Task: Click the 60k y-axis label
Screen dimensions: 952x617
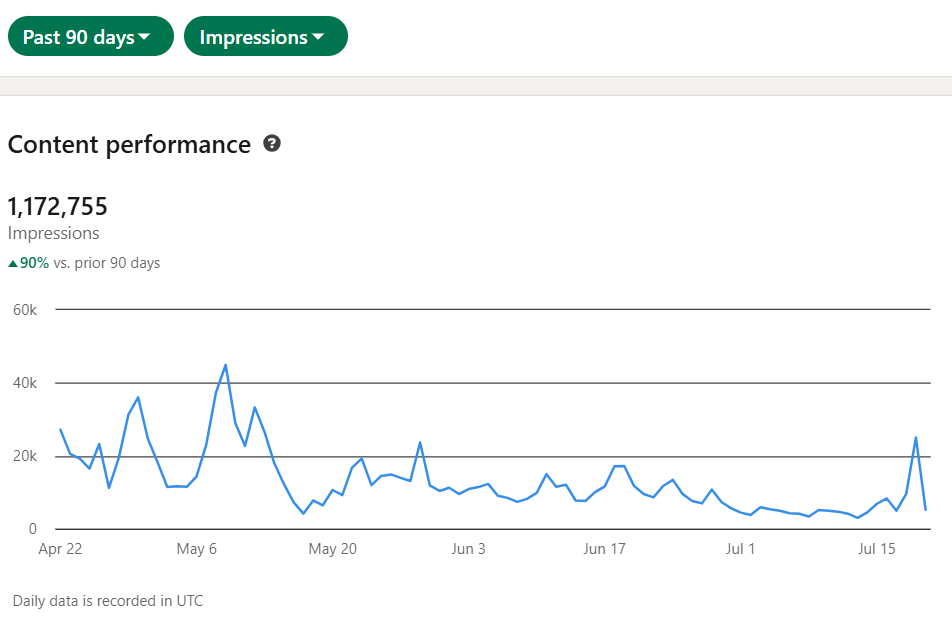Action: click(x=24, y=310)
